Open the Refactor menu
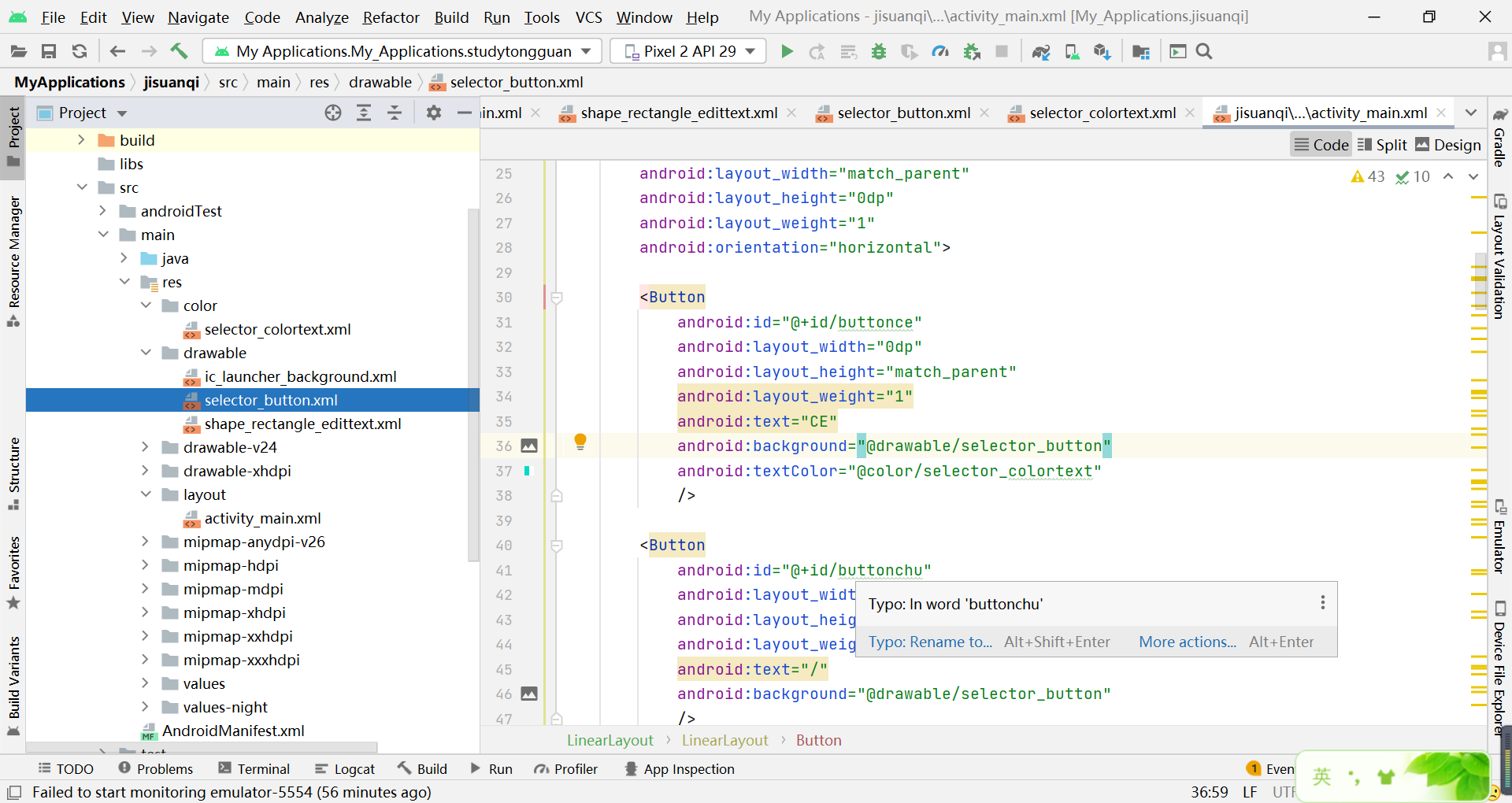 pyautogui.click(x=391, y=17)
